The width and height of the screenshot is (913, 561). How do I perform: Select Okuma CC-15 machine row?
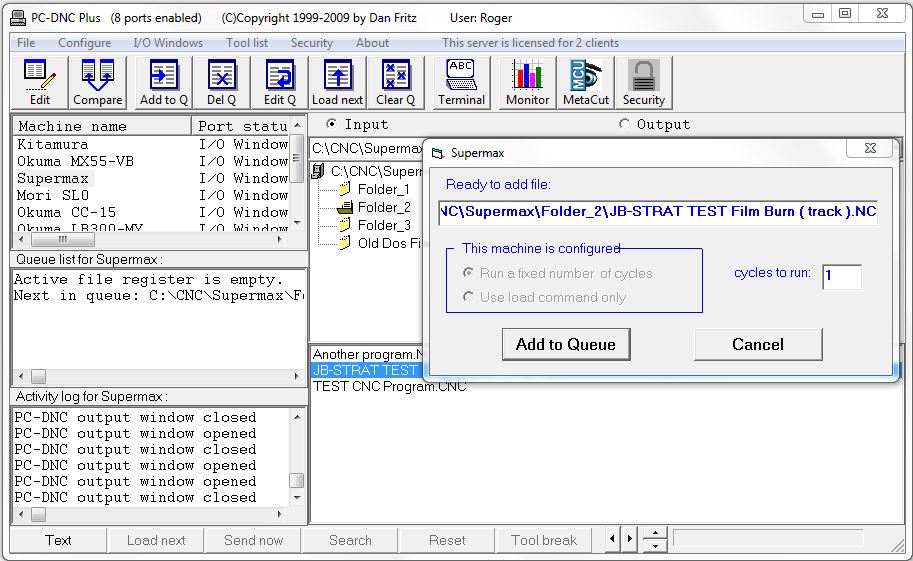click(x=151, y=212)
